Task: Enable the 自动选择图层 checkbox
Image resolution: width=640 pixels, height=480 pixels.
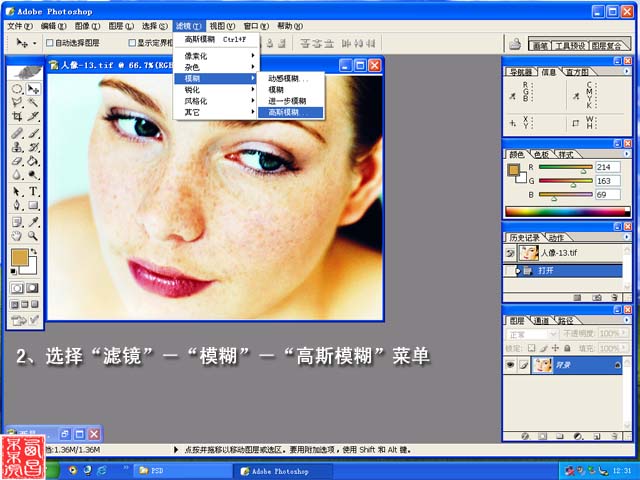Action: 50,42
